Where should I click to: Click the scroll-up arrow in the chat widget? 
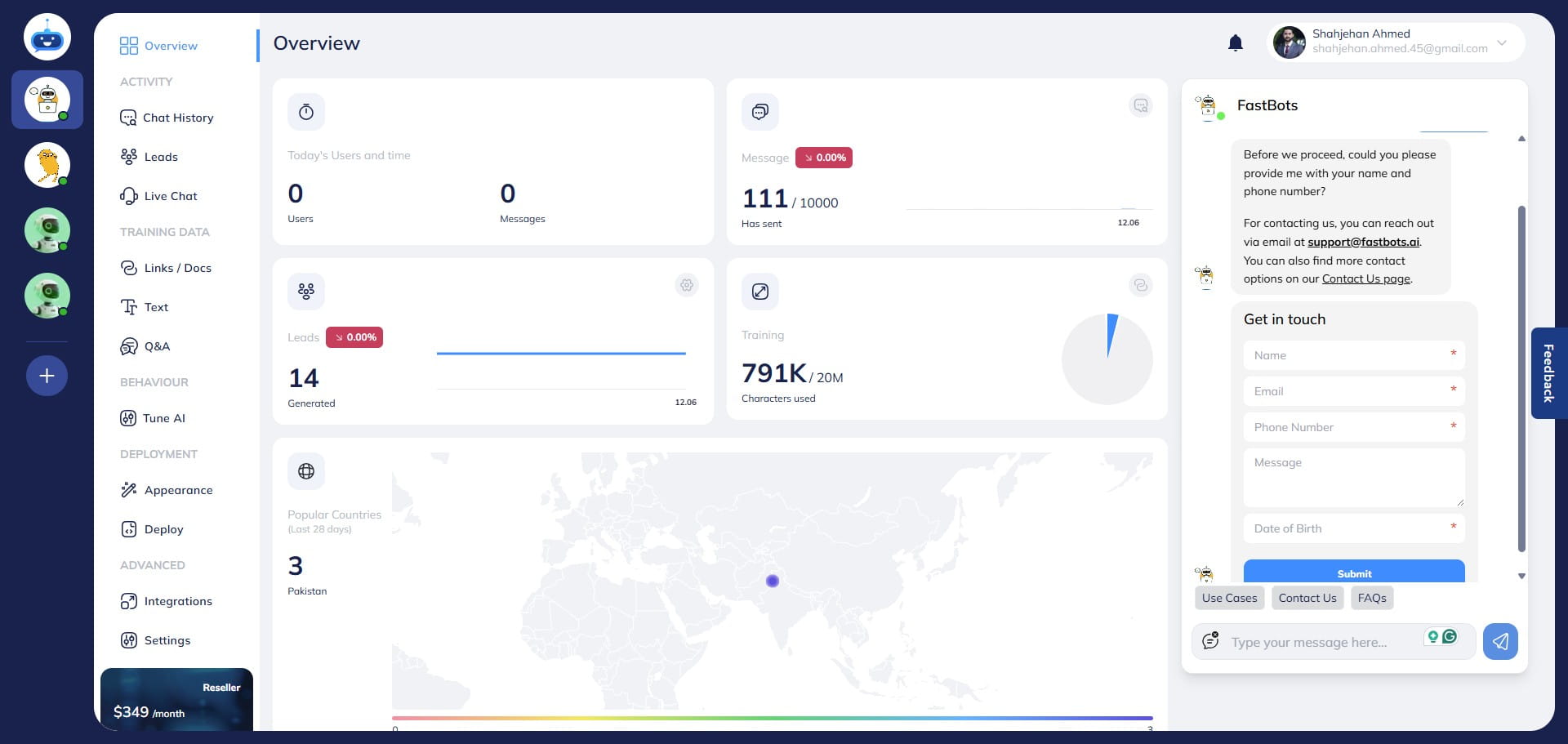point(1521,139)
